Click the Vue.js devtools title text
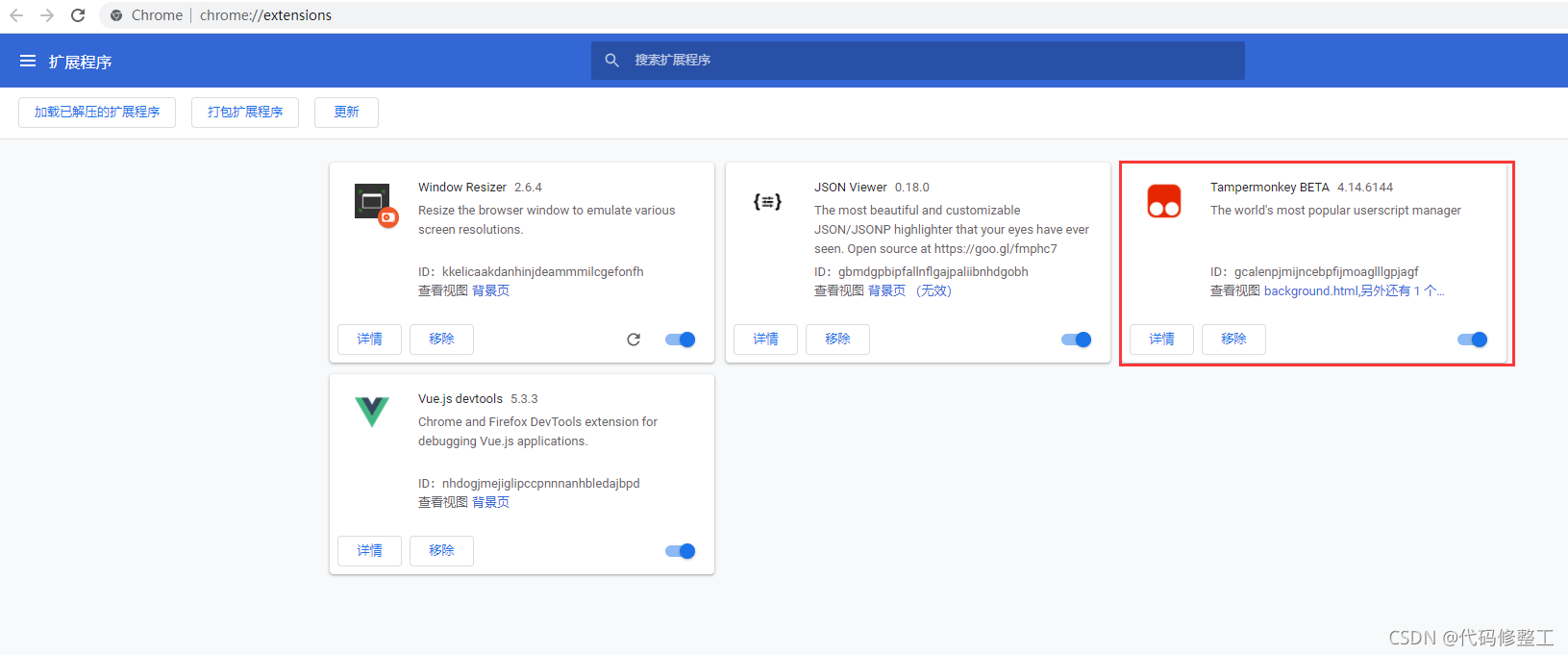 (x=460, y=399)
